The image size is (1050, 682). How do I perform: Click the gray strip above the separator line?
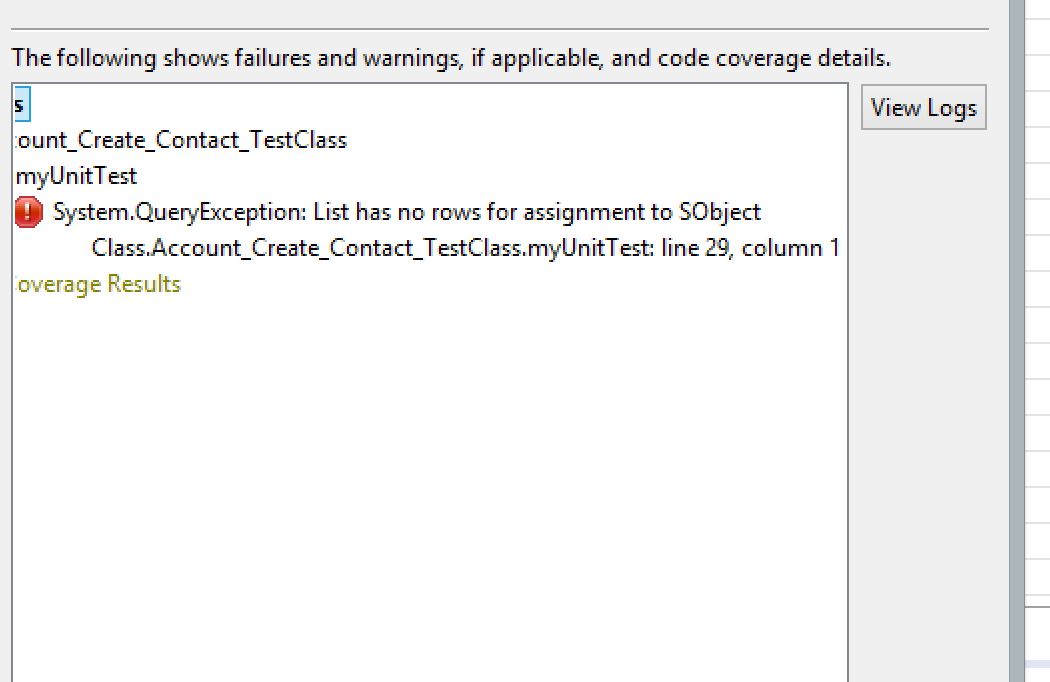(x=500, y=14)
